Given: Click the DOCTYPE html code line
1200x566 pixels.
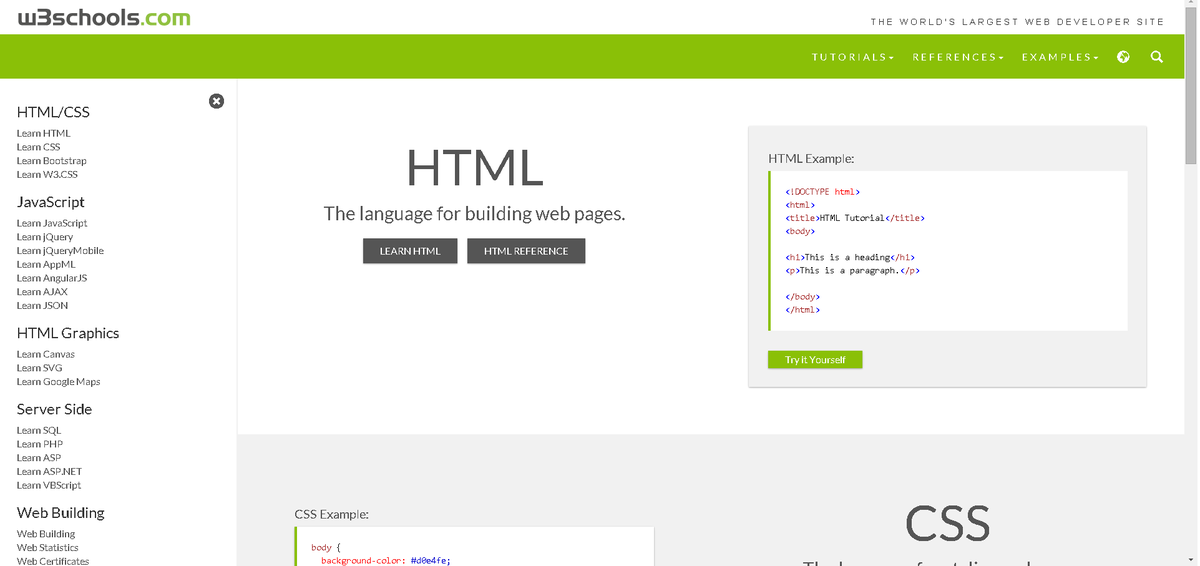Looking at the screenshot, I should point(823,191).
